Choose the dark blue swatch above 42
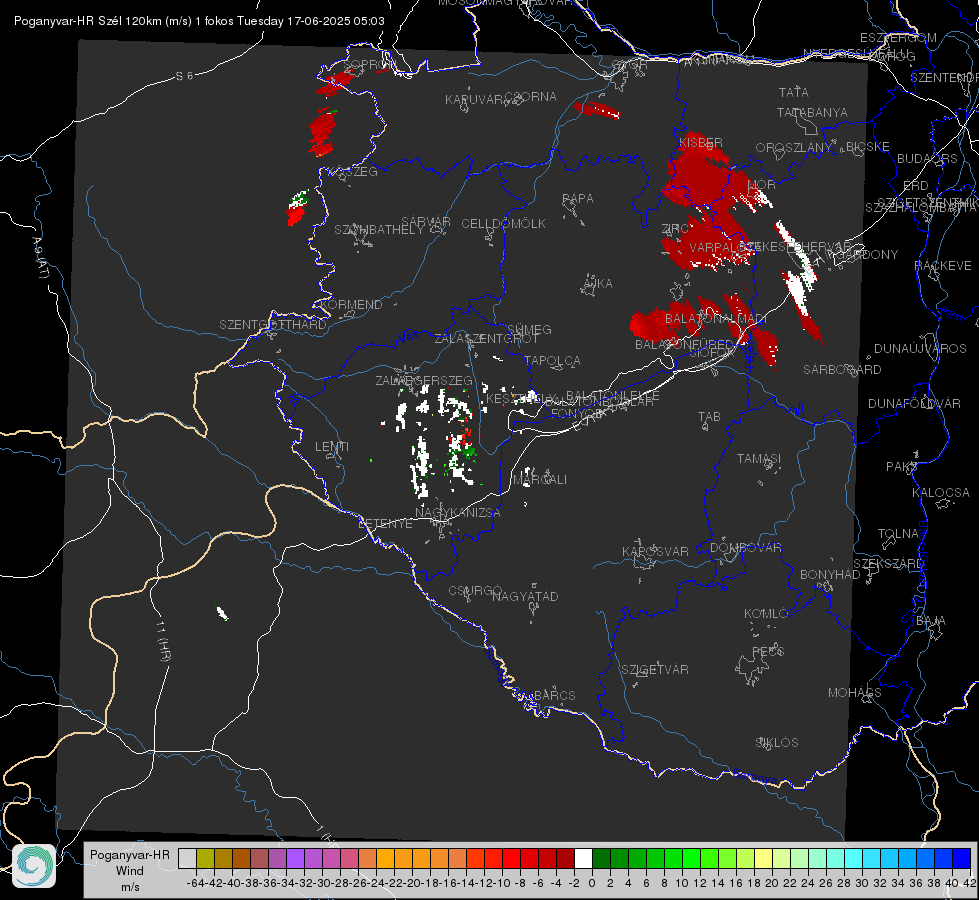 pos(962,858)
